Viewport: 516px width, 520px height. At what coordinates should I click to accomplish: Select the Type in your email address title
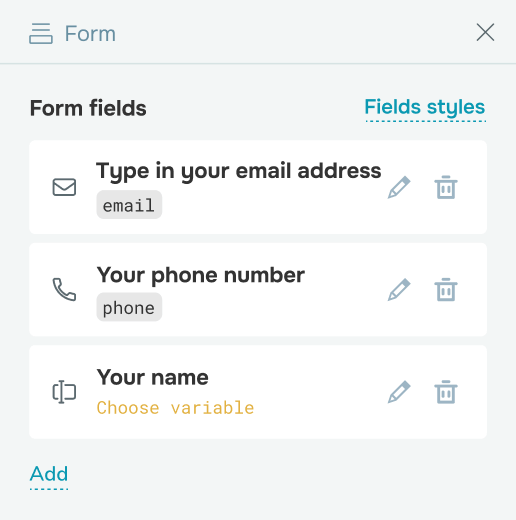[238, 171]
